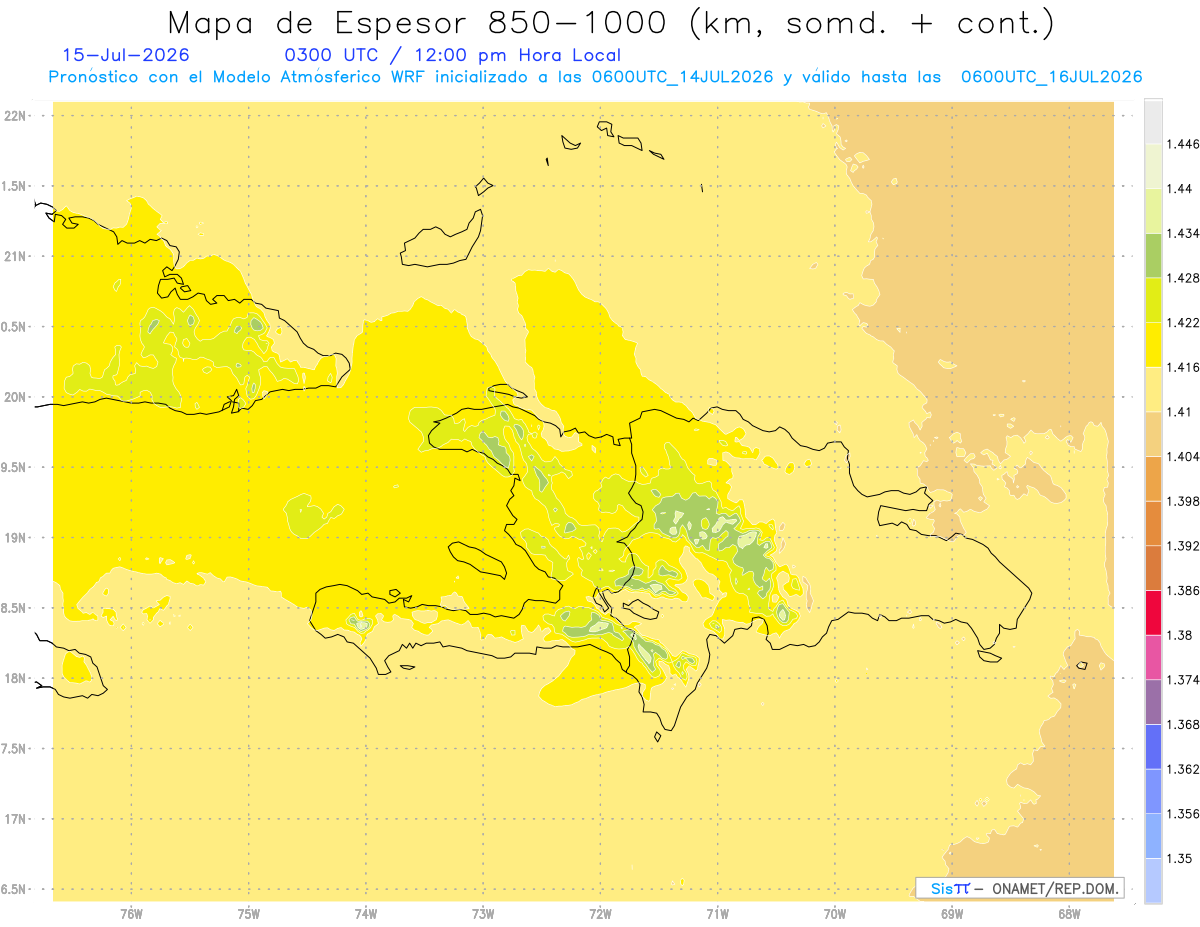The image size is (1200, 927).
Task: Pick the pink legend swatch between 1.374 and 1.38
Action: (x=1153, y=657)
